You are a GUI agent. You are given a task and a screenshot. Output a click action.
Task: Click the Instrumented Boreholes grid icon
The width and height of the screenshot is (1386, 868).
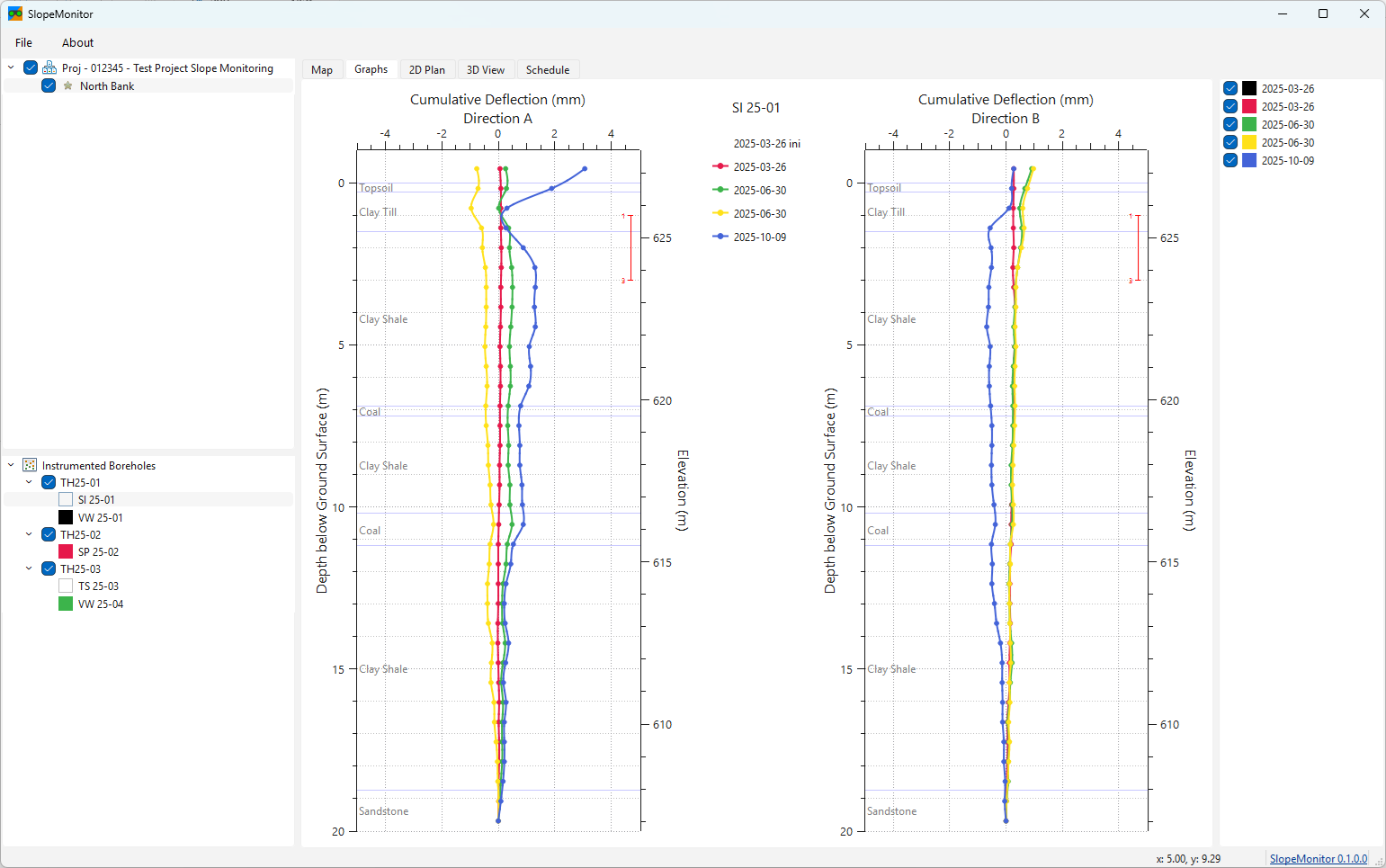(x=30, y=465)
